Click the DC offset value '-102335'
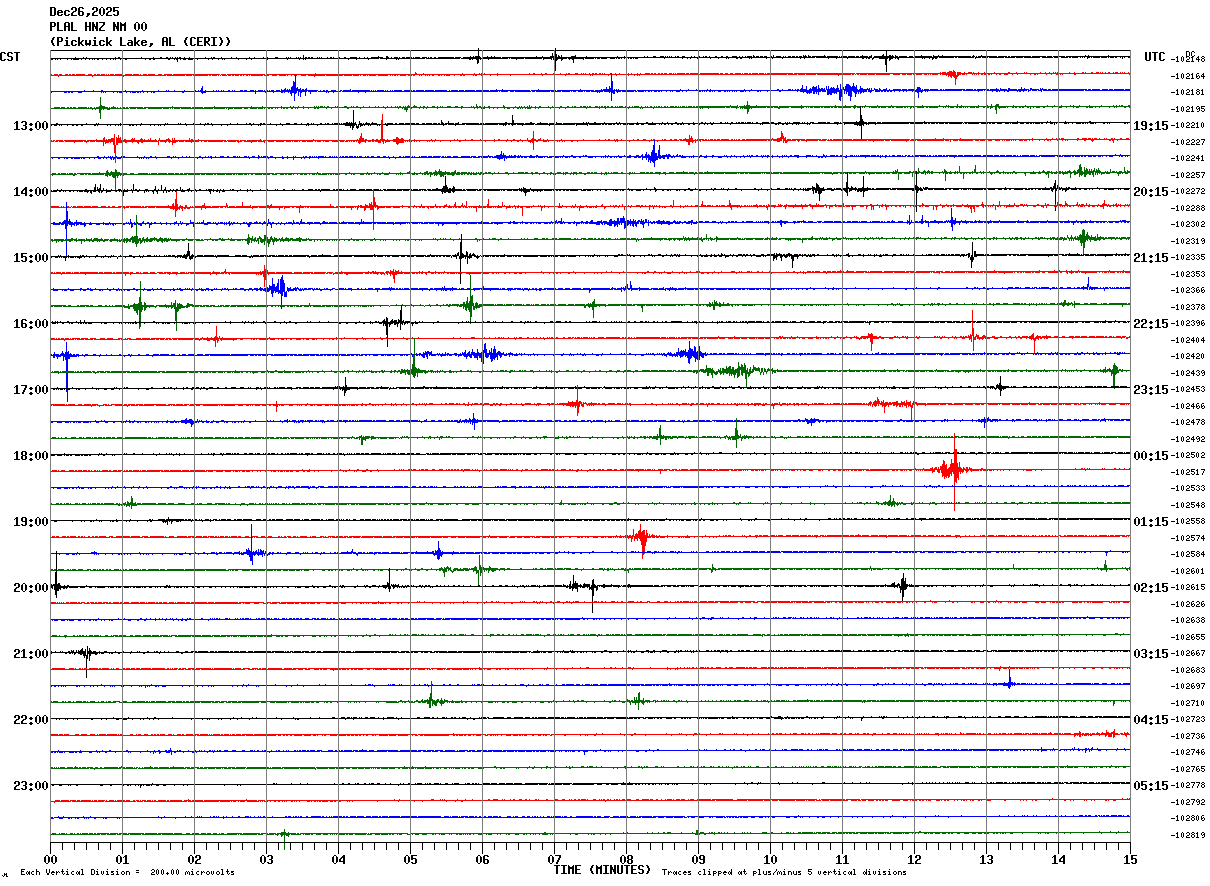The image size is (1210, 886). (x=1189, y=258)
